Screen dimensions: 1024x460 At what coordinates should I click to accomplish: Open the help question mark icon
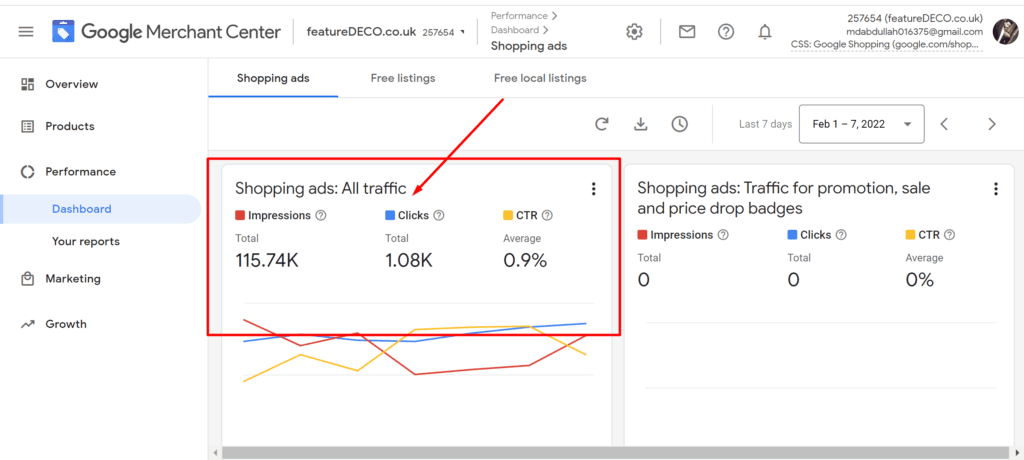(x=726, y=31)
